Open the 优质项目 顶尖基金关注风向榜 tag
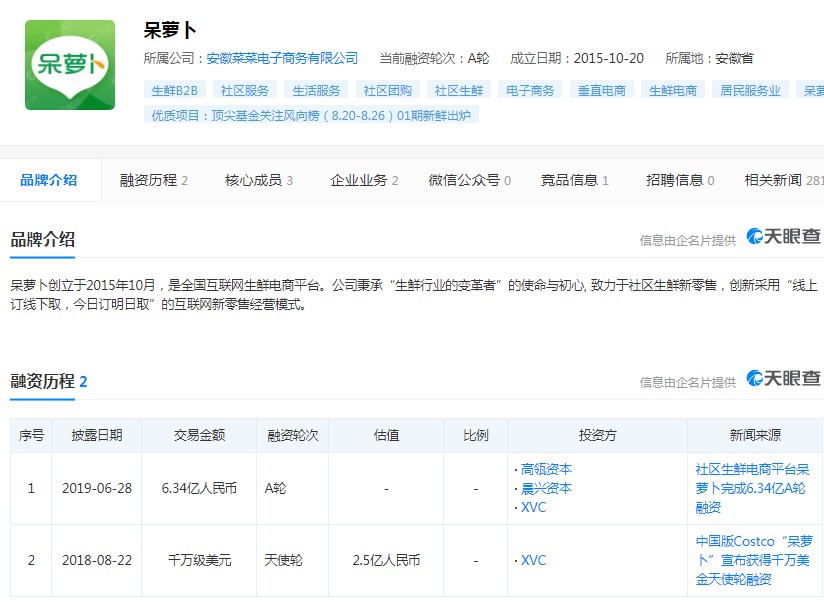Viewport: 824px width, 607px height. click(x=311, y=115)
